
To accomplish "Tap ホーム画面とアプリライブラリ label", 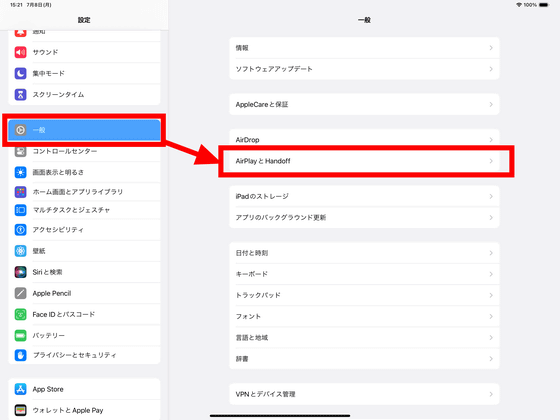I will [78, 192].
